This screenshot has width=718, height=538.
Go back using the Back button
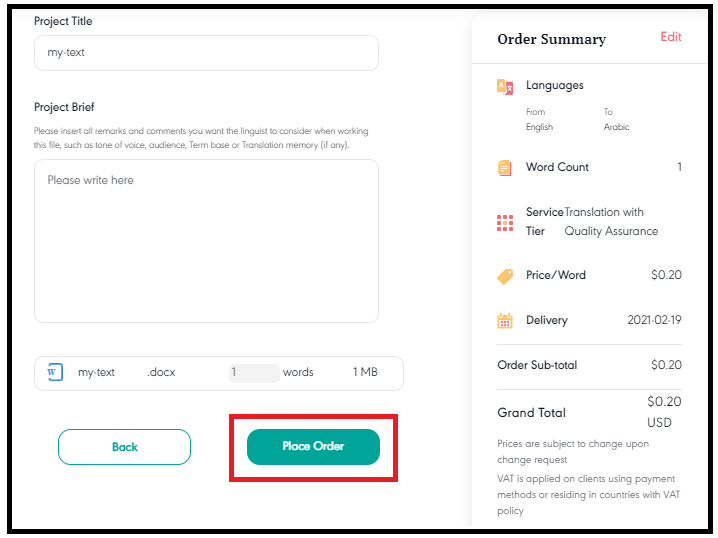(125, 446)
